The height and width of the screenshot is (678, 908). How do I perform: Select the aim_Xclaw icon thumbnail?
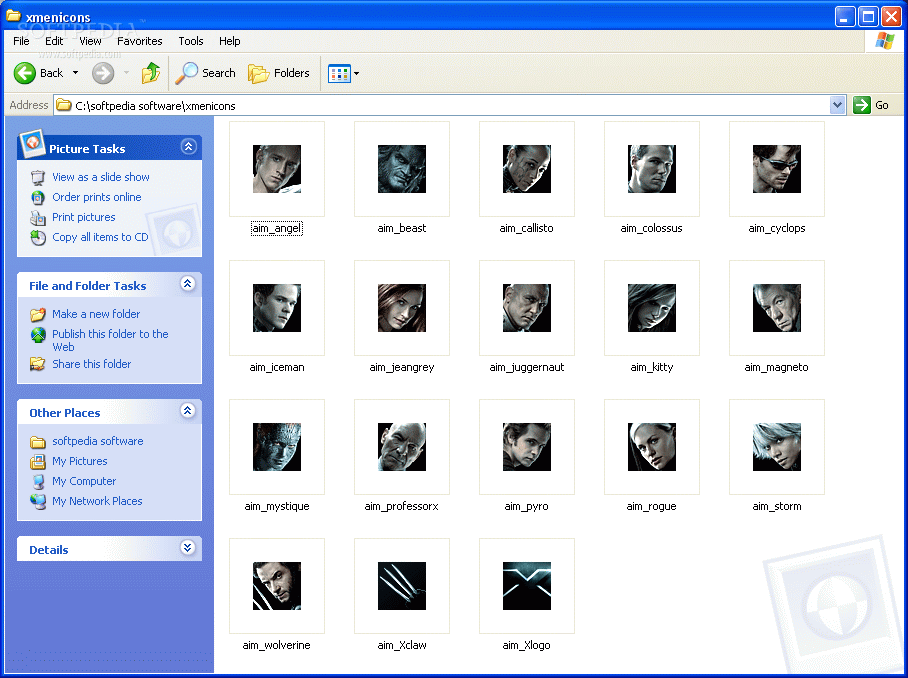click(x=402, y=586)
